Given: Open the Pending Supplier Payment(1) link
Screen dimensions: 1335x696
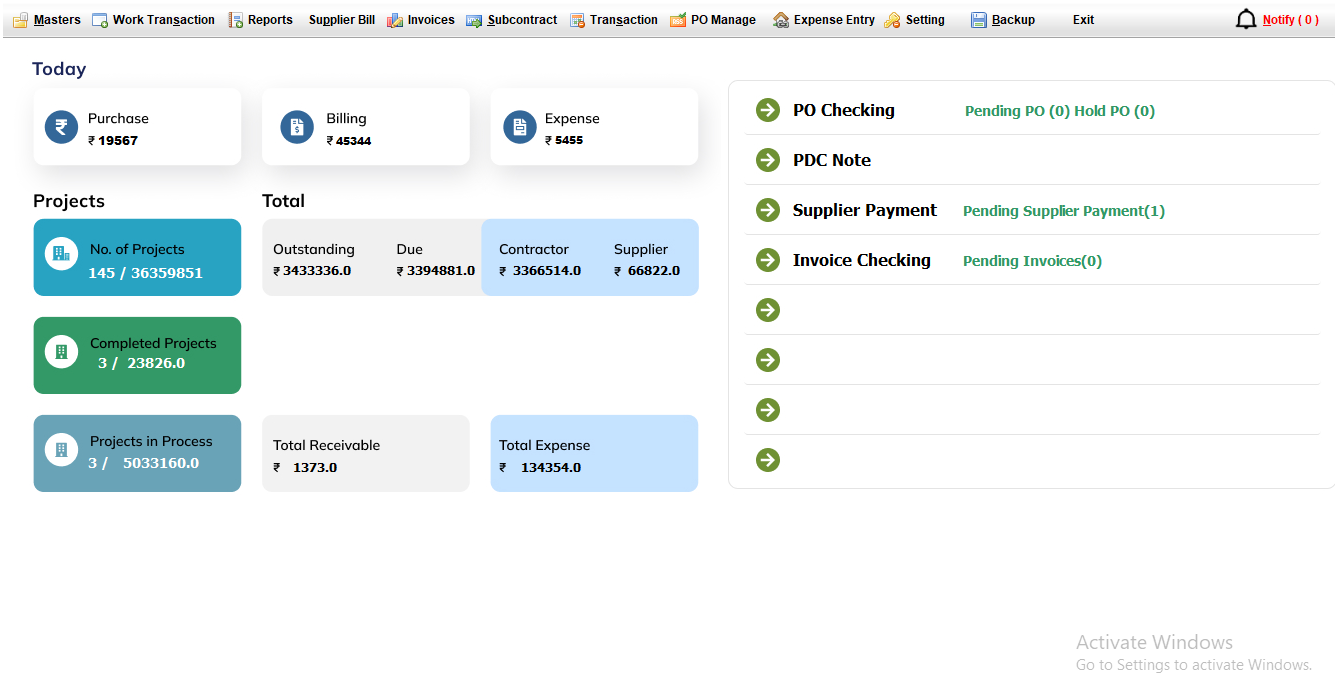Looking at the screenshot, I should click(1063, 211).
